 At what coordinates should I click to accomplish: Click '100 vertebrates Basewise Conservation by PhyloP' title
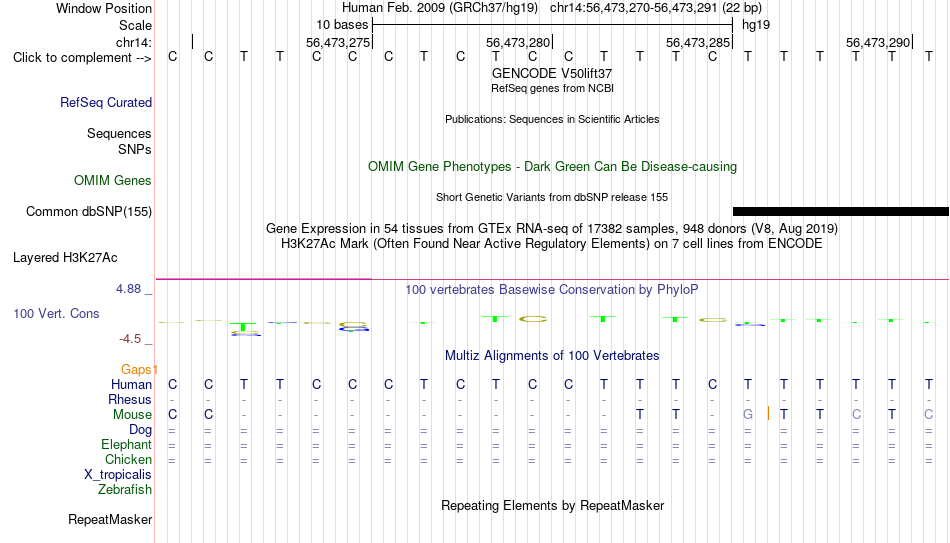point(552,290)
